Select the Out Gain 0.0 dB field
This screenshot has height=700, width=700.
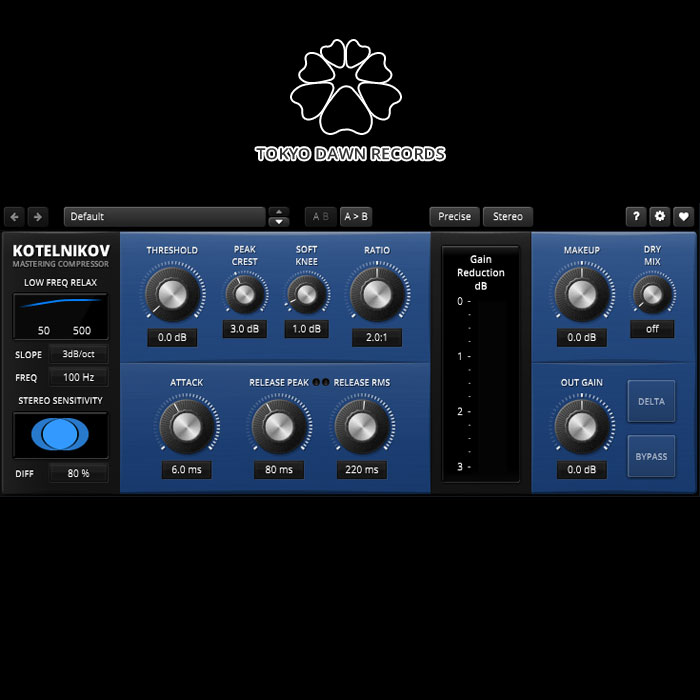582,470
